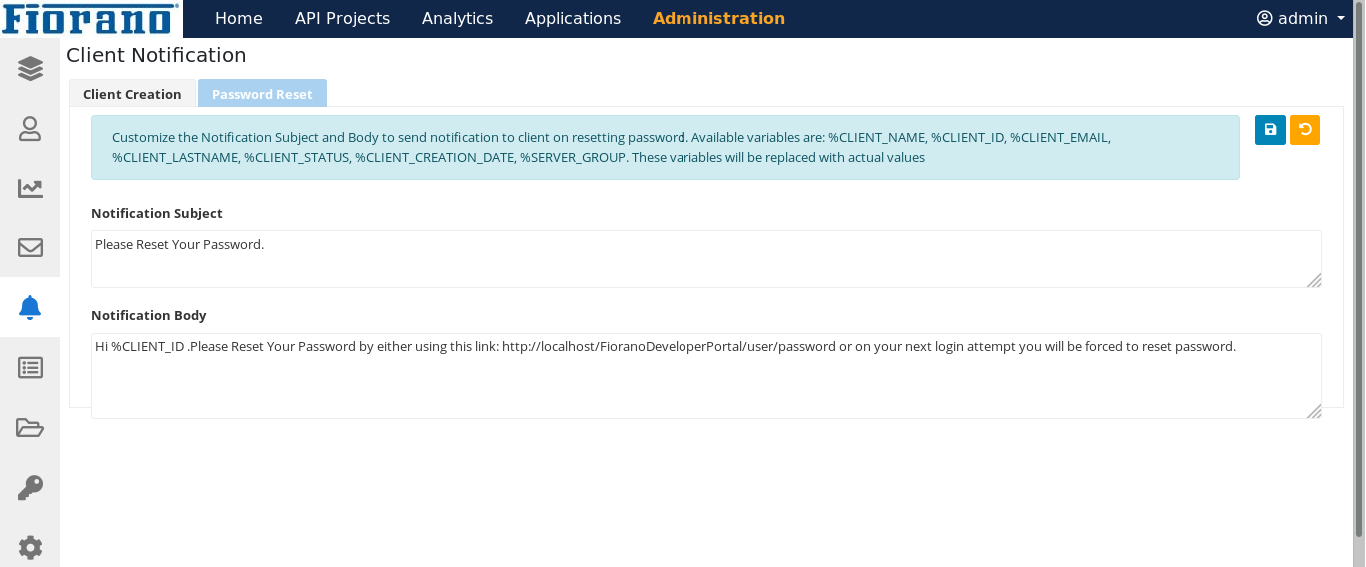Click the open folder sidebar icon
The image size is (1366, 567).
pos(30,428)
